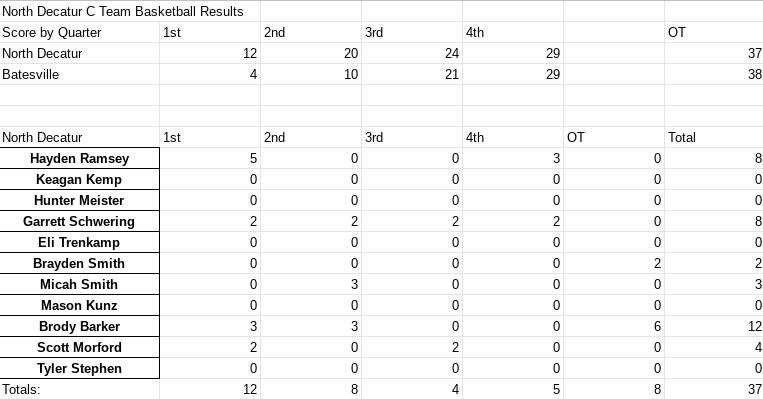Select Hayden Ramsey's 1st quarter value 5
Screen dimensions: 763x399
coord(210,158)
